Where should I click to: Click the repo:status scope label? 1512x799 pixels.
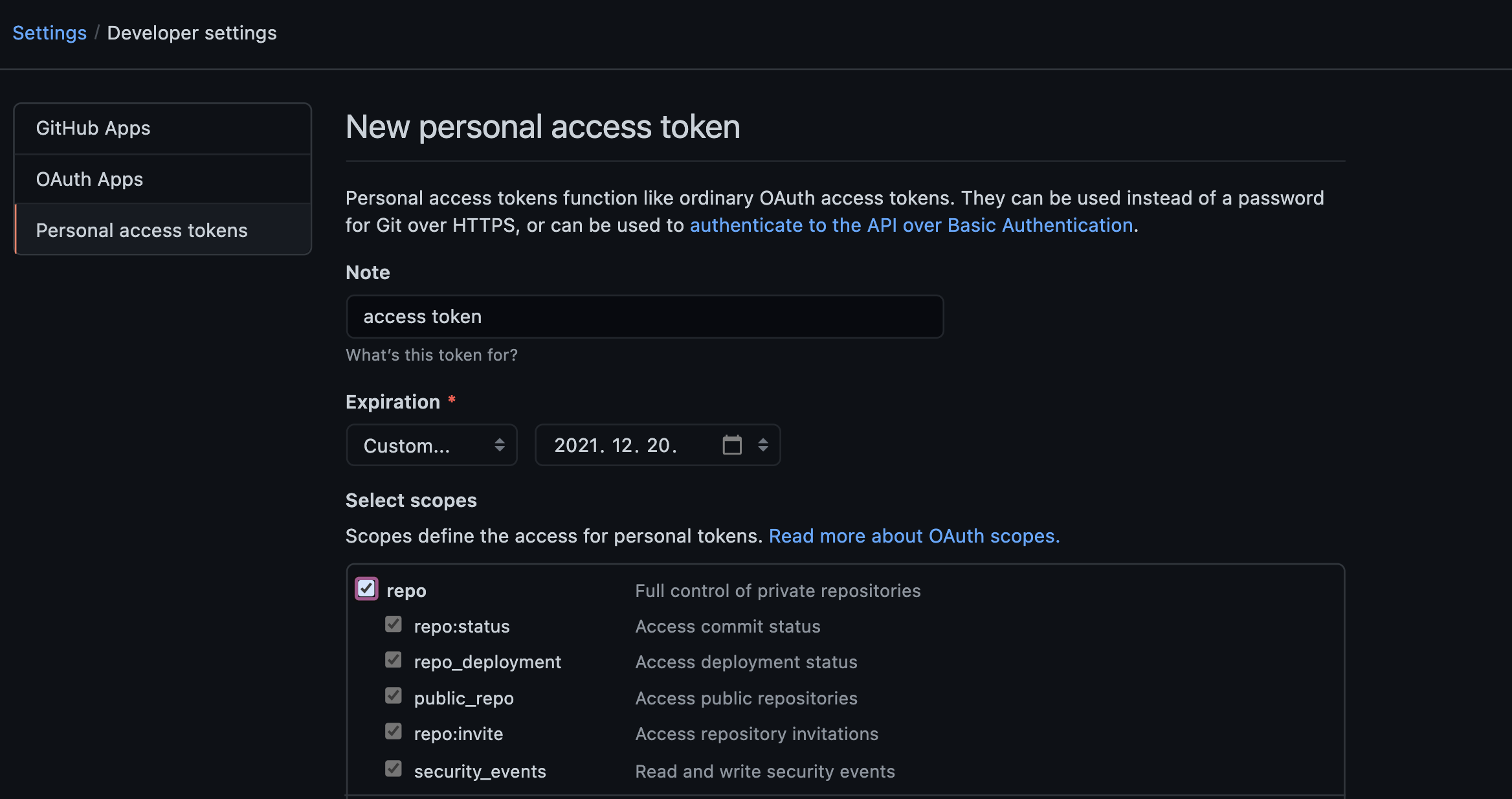(x=461, y=626)
